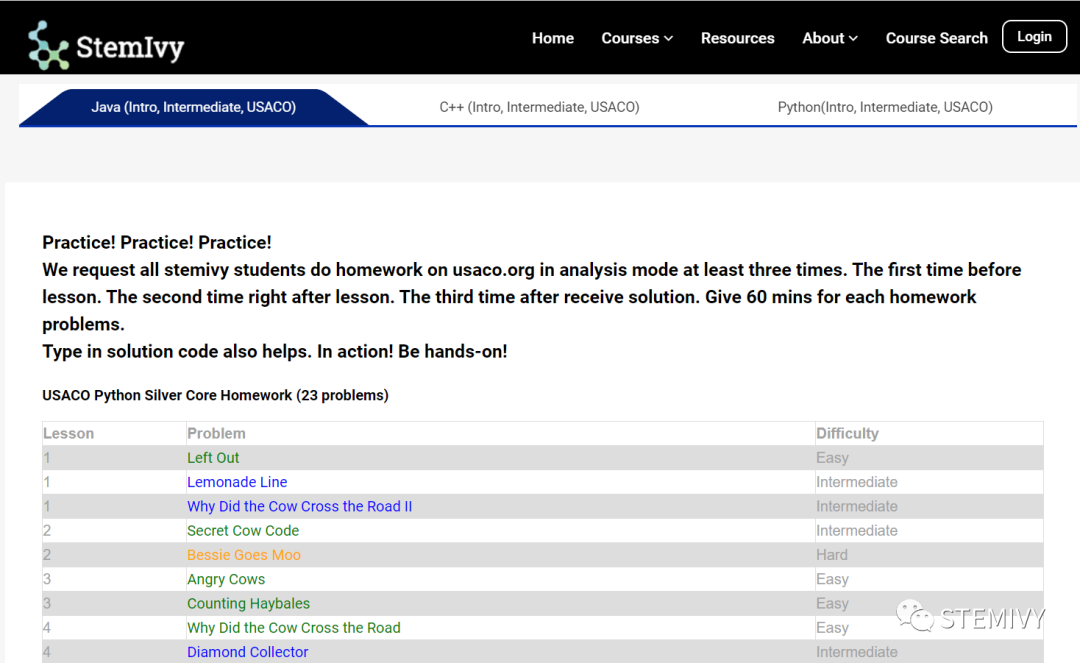This screenshot has width=1080, height=663.
Task: Click the Login button
Action: pos(1034,37)
